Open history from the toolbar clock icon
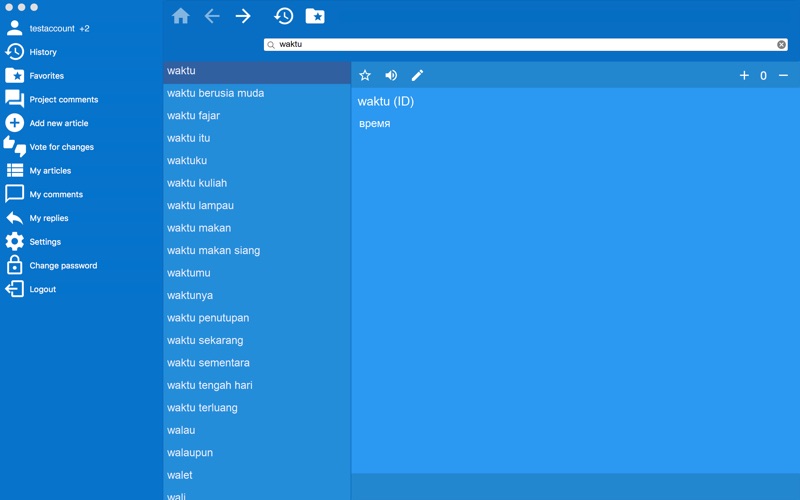 coord(284,16)
